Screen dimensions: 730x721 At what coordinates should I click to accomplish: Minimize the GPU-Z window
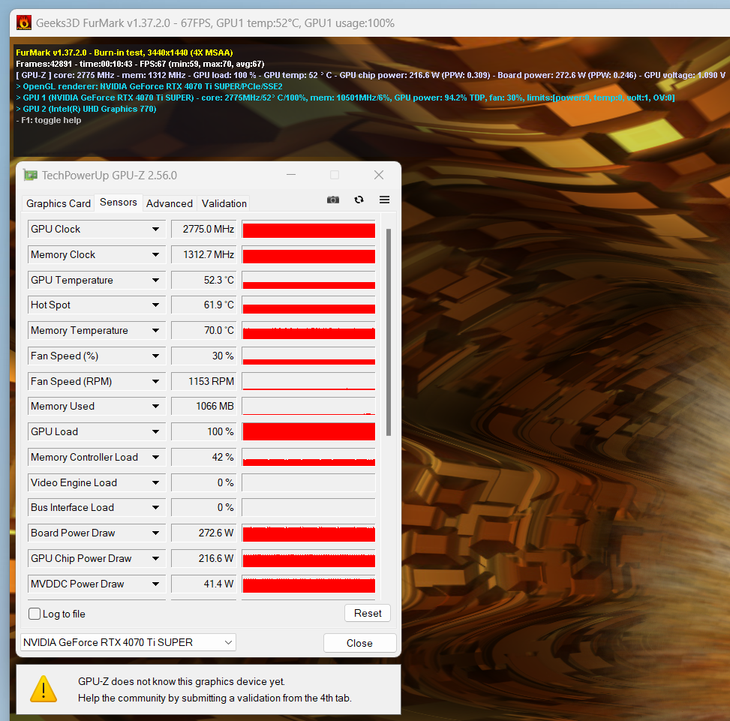[291, 175]
